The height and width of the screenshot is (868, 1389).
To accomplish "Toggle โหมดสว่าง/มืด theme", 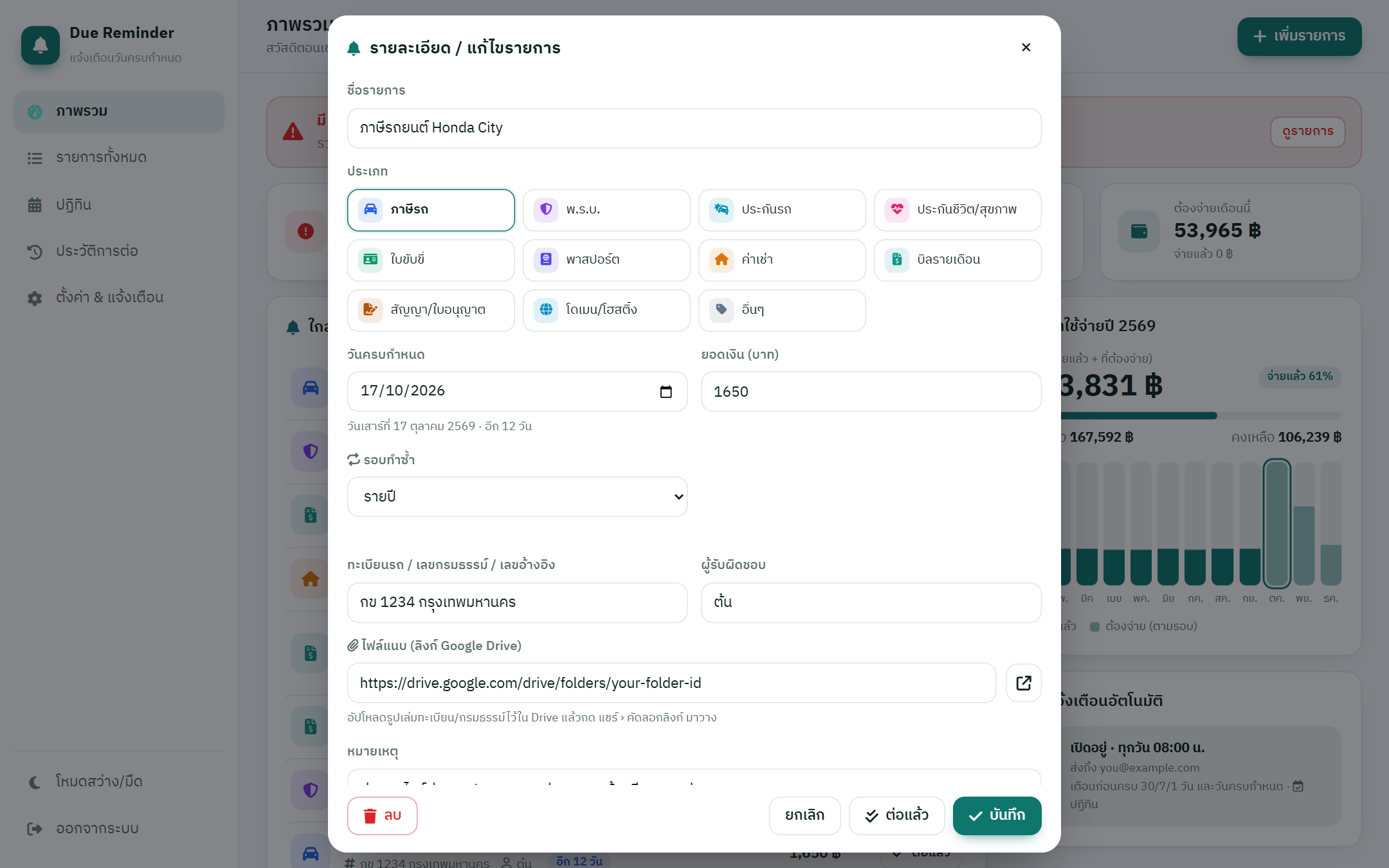I will pos(119,782).
